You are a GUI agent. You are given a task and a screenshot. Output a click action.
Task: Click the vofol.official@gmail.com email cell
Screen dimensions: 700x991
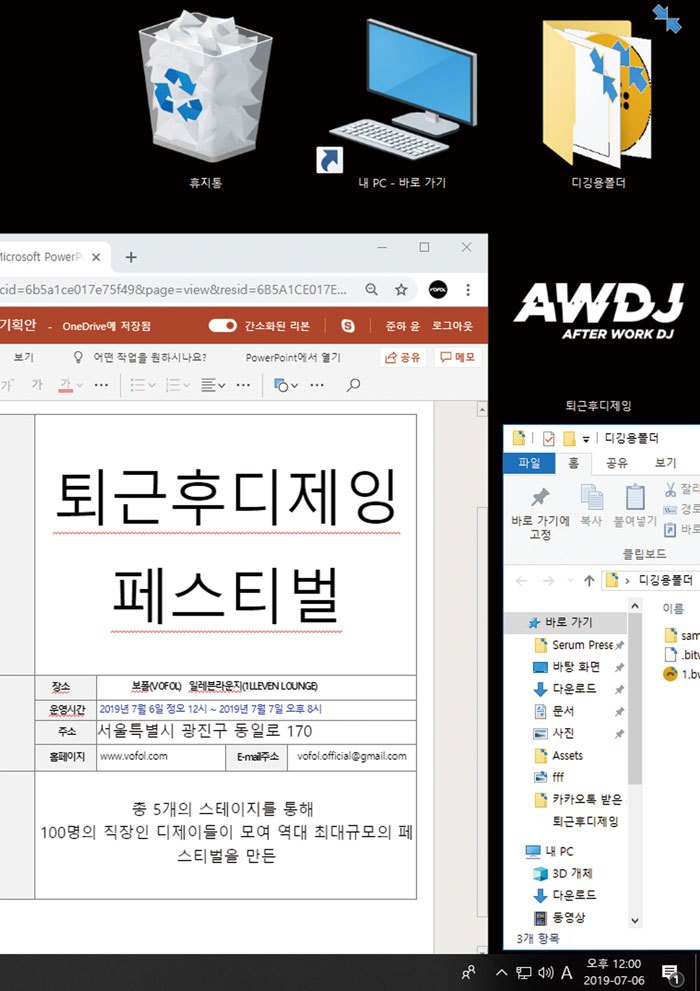352,757
